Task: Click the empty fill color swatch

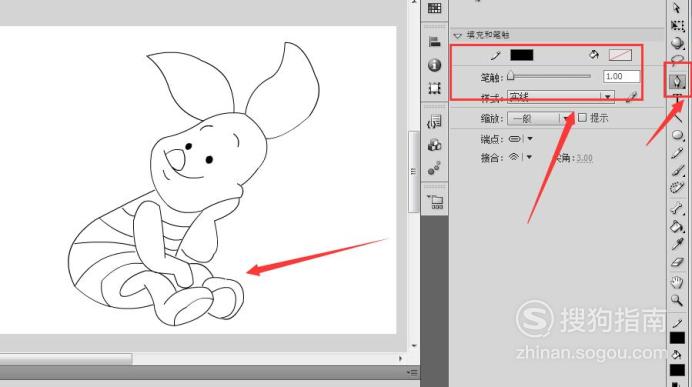Action: pos(620,55)
